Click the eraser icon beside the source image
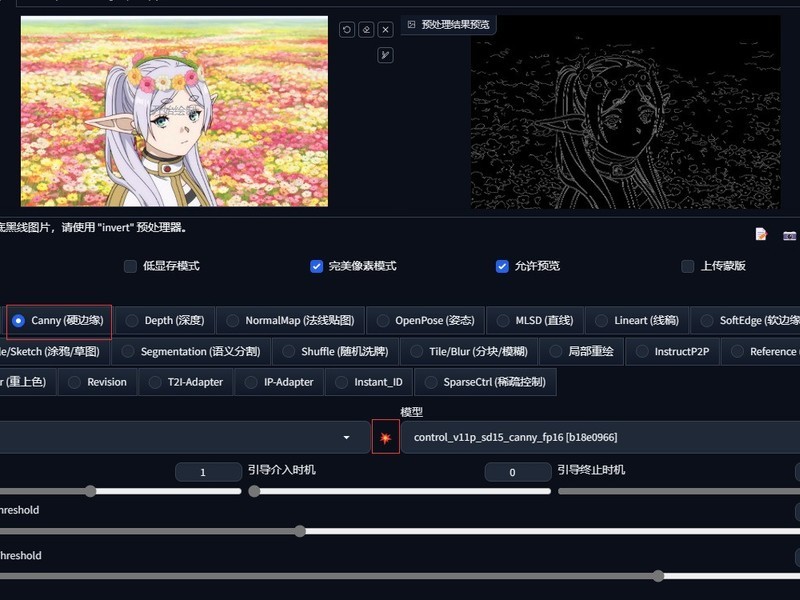The height and width of the screenshot is (600, 800). click(x=366, y=30)
